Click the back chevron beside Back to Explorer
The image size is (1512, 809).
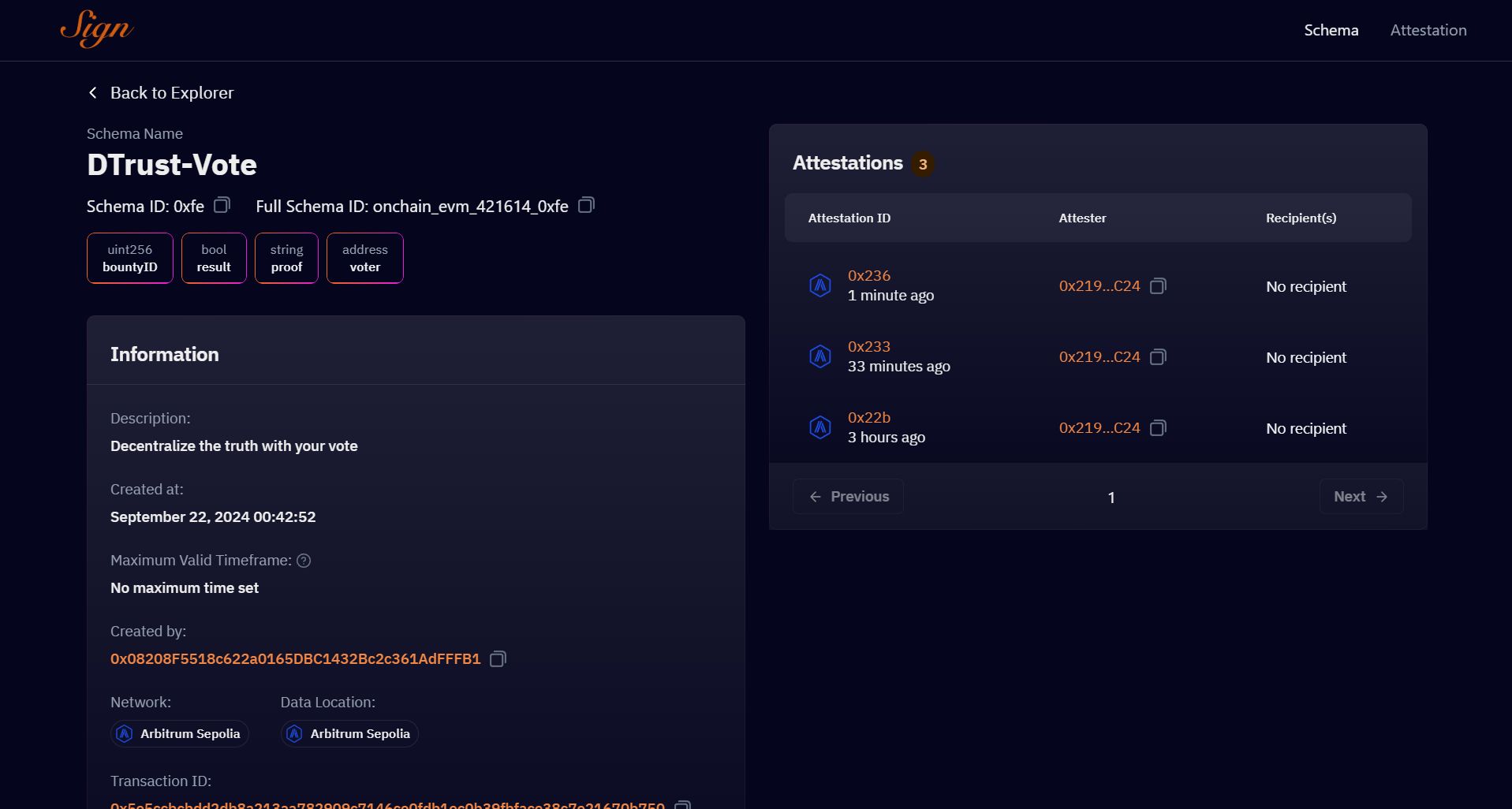point(93,92)
